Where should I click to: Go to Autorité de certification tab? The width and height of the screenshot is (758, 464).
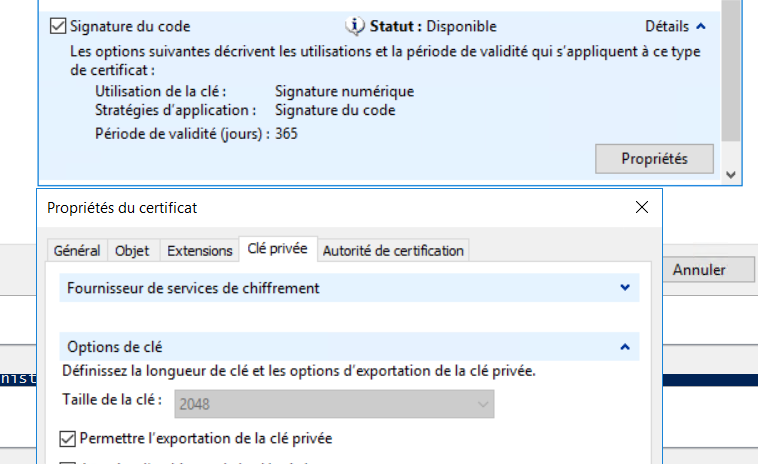tap(393, 251)
